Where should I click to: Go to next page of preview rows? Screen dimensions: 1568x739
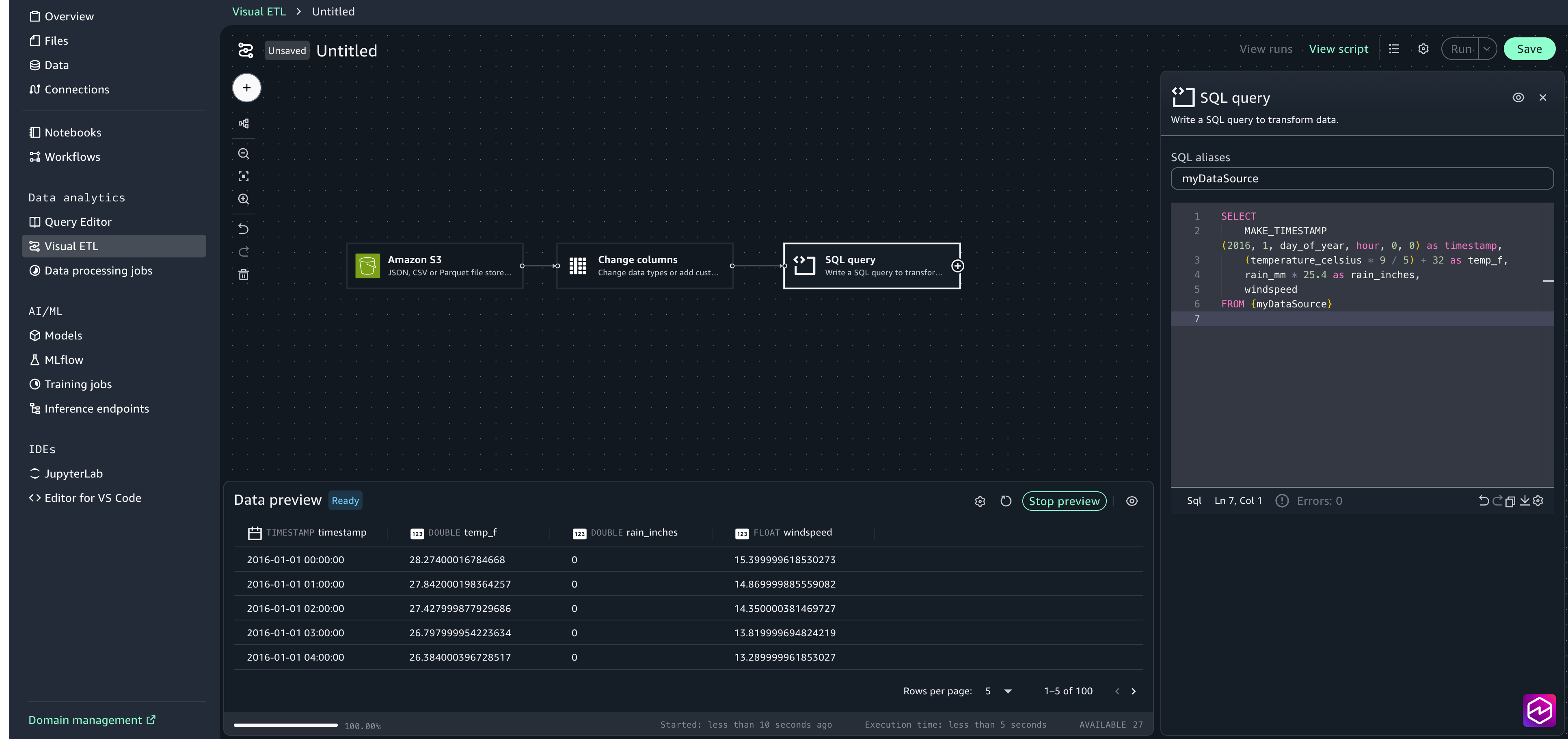click(1134, 691)
